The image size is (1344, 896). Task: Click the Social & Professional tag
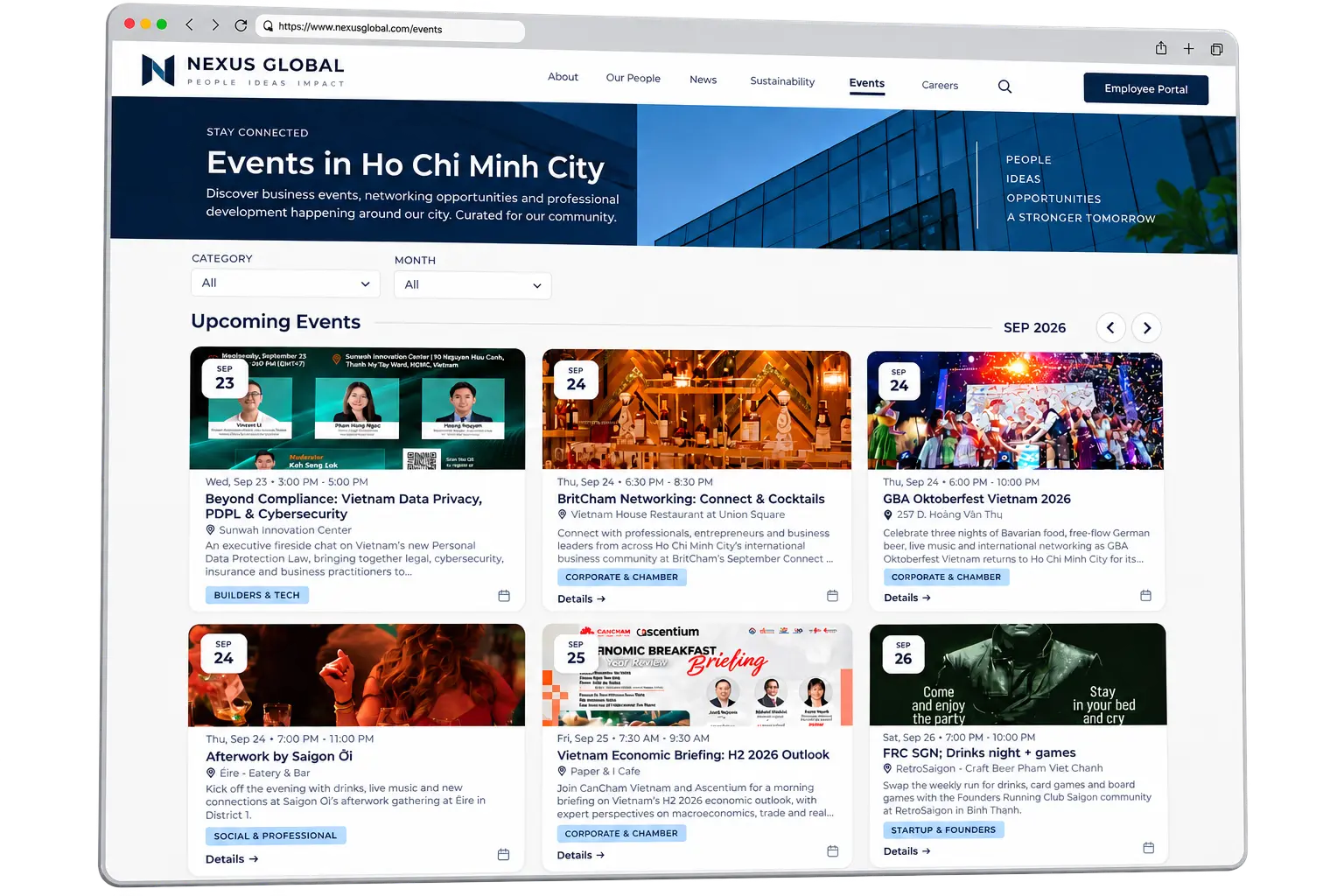click(276, 836)
